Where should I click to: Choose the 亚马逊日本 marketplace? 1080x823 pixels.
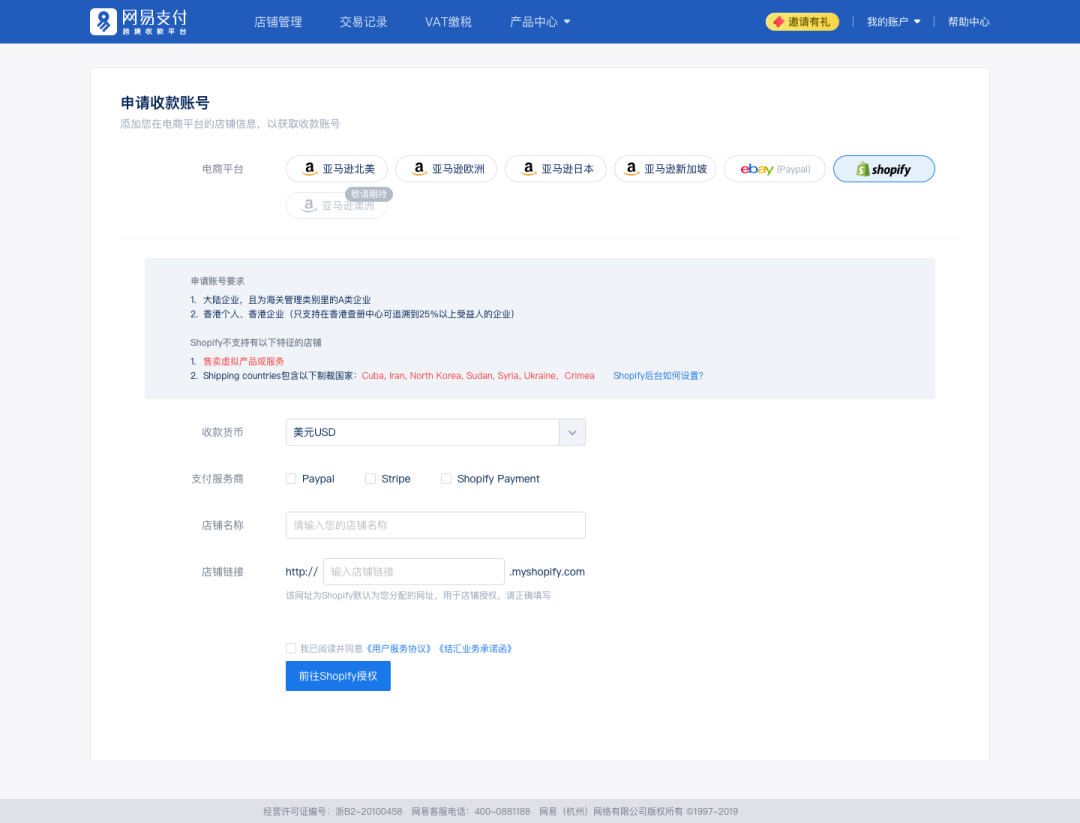(x=555, y=168)
